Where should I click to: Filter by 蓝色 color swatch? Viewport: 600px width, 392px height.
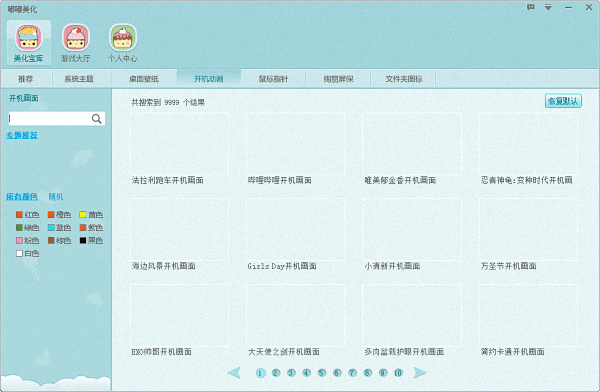[x=51, y=227]
